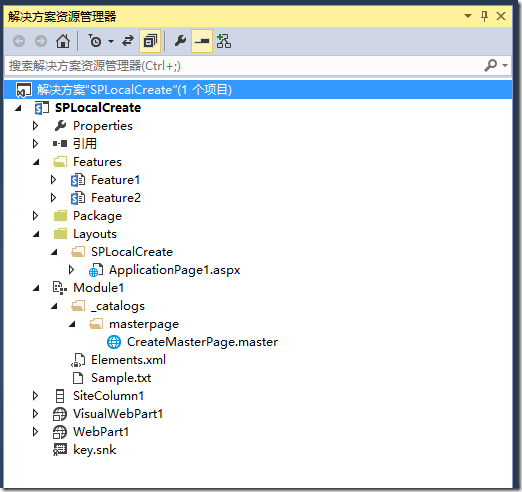Toggle the Preview Selected Items button
Screen dimensions: 522x492
[202, 41]
